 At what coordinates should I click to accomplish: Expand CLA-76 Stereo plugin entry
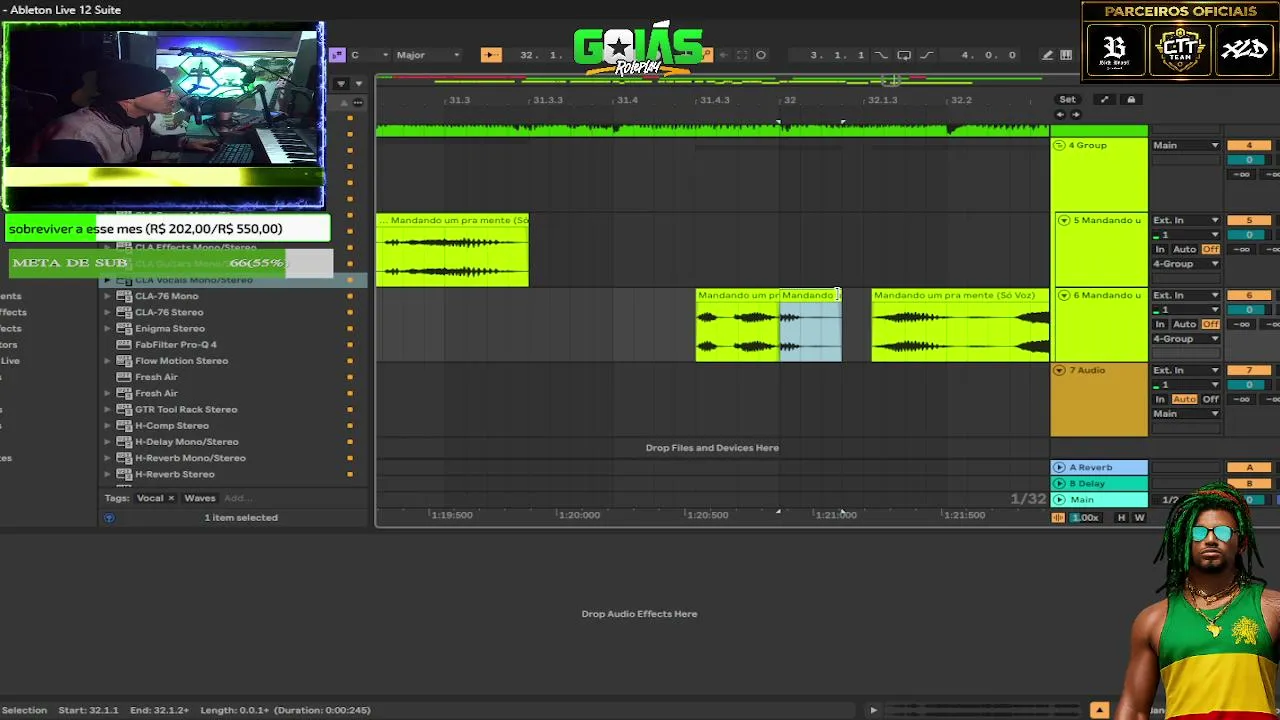click(107, 313)
